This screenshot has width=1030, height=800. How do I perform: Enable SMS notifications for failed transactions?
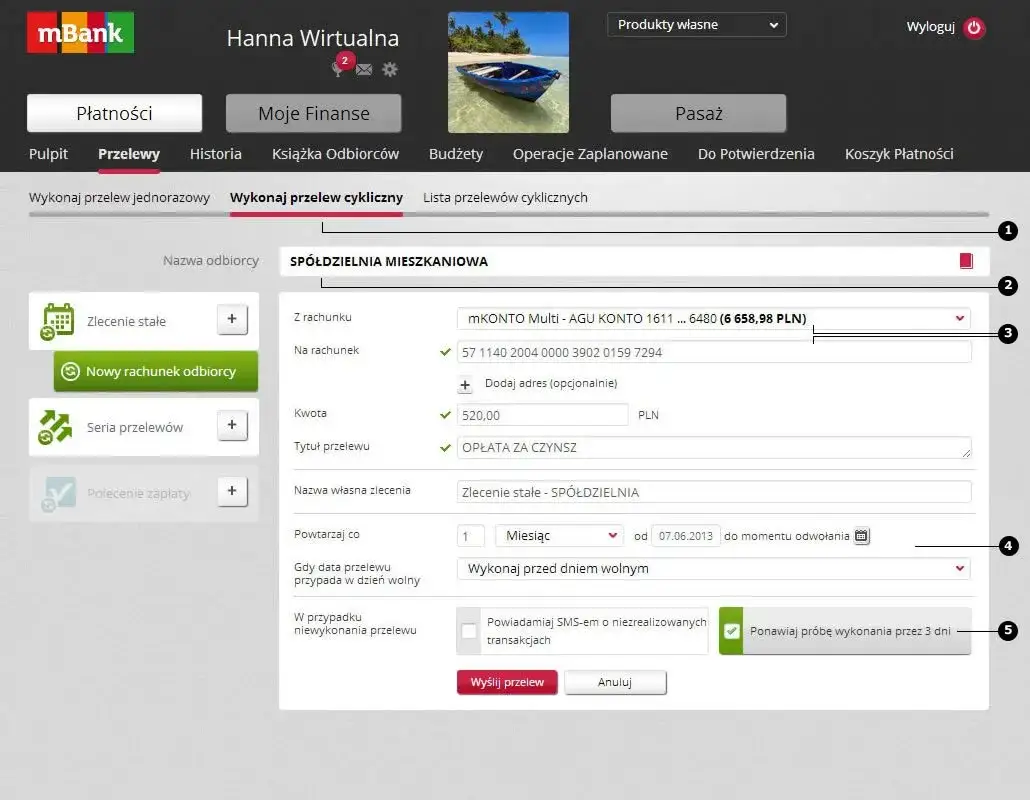[469, 630]
